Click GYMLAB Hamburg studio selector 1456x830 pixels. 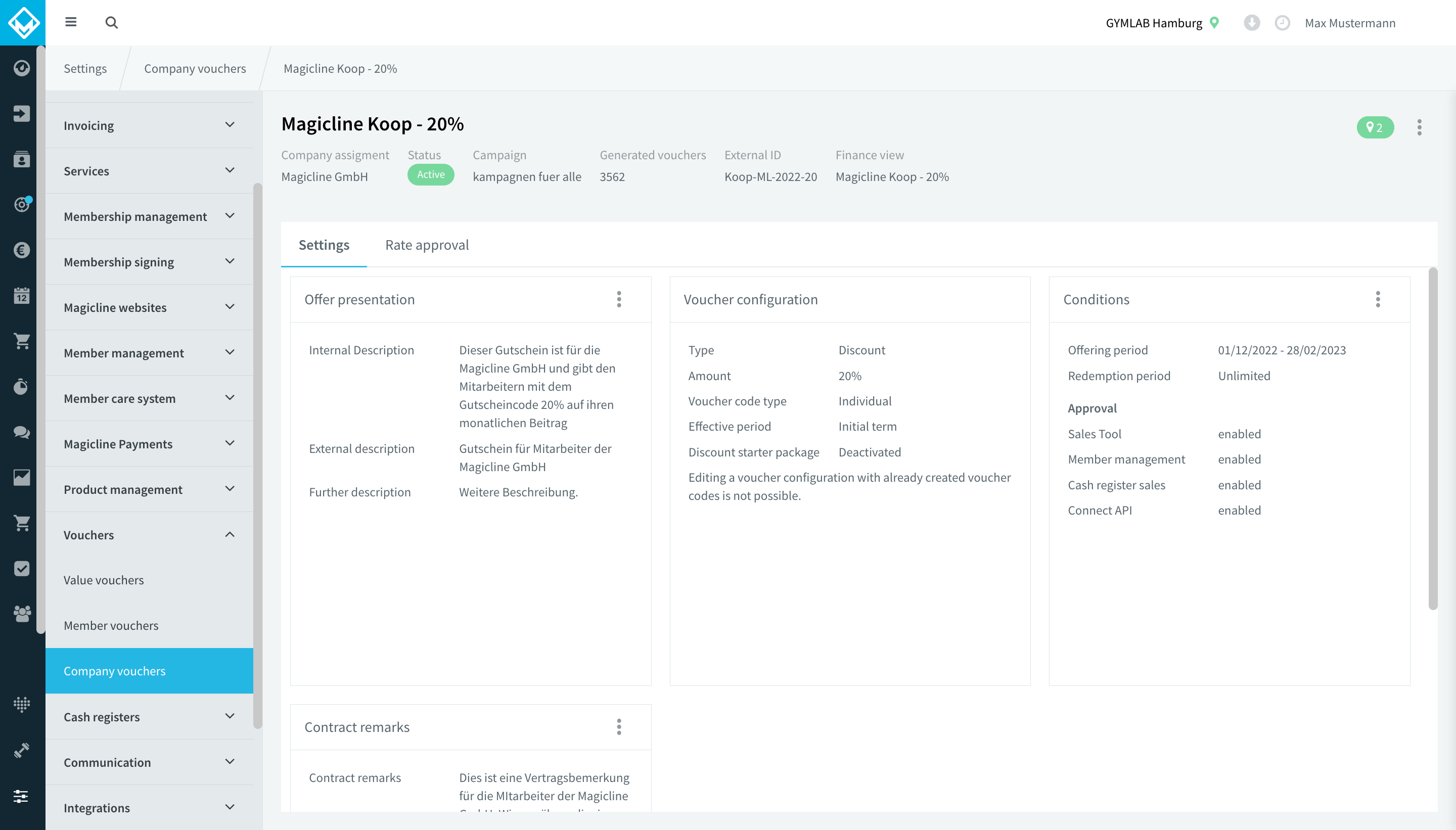click(1154, 23)
